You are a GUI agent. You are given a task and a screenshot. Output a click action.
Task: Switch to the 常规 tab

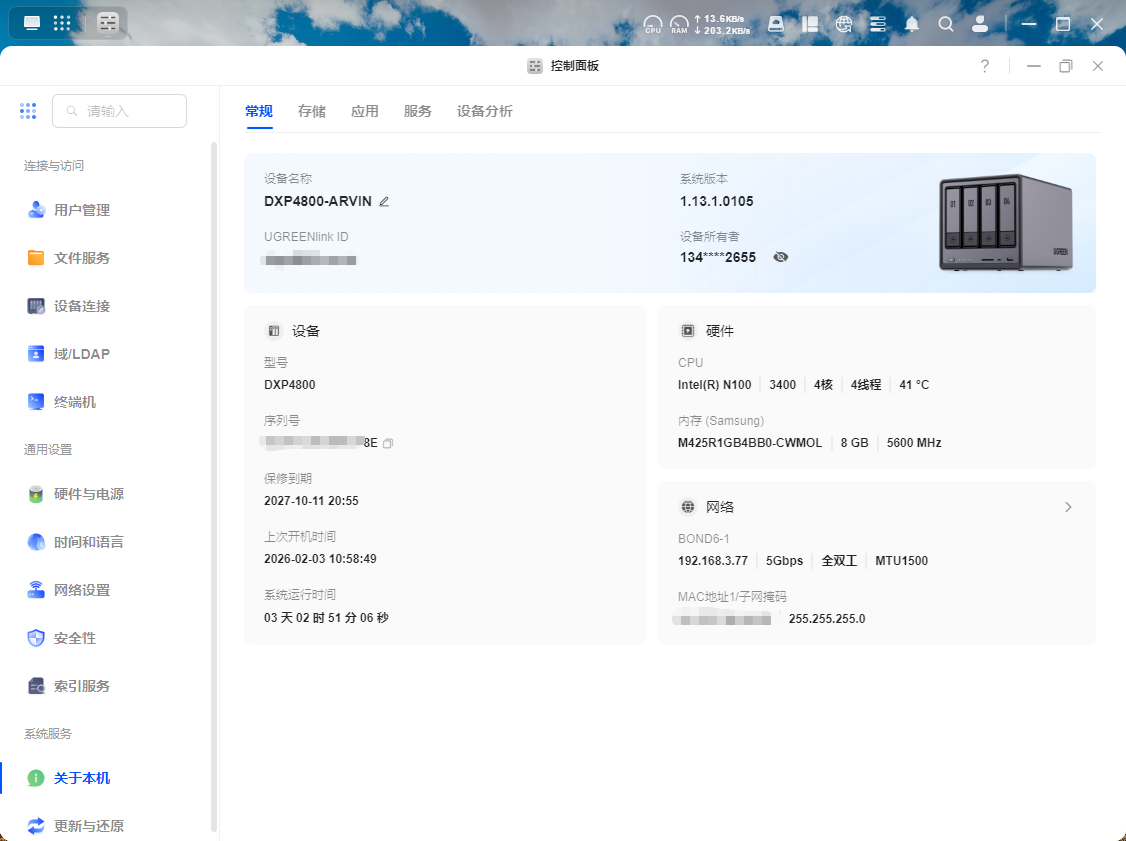coord(259,111)
